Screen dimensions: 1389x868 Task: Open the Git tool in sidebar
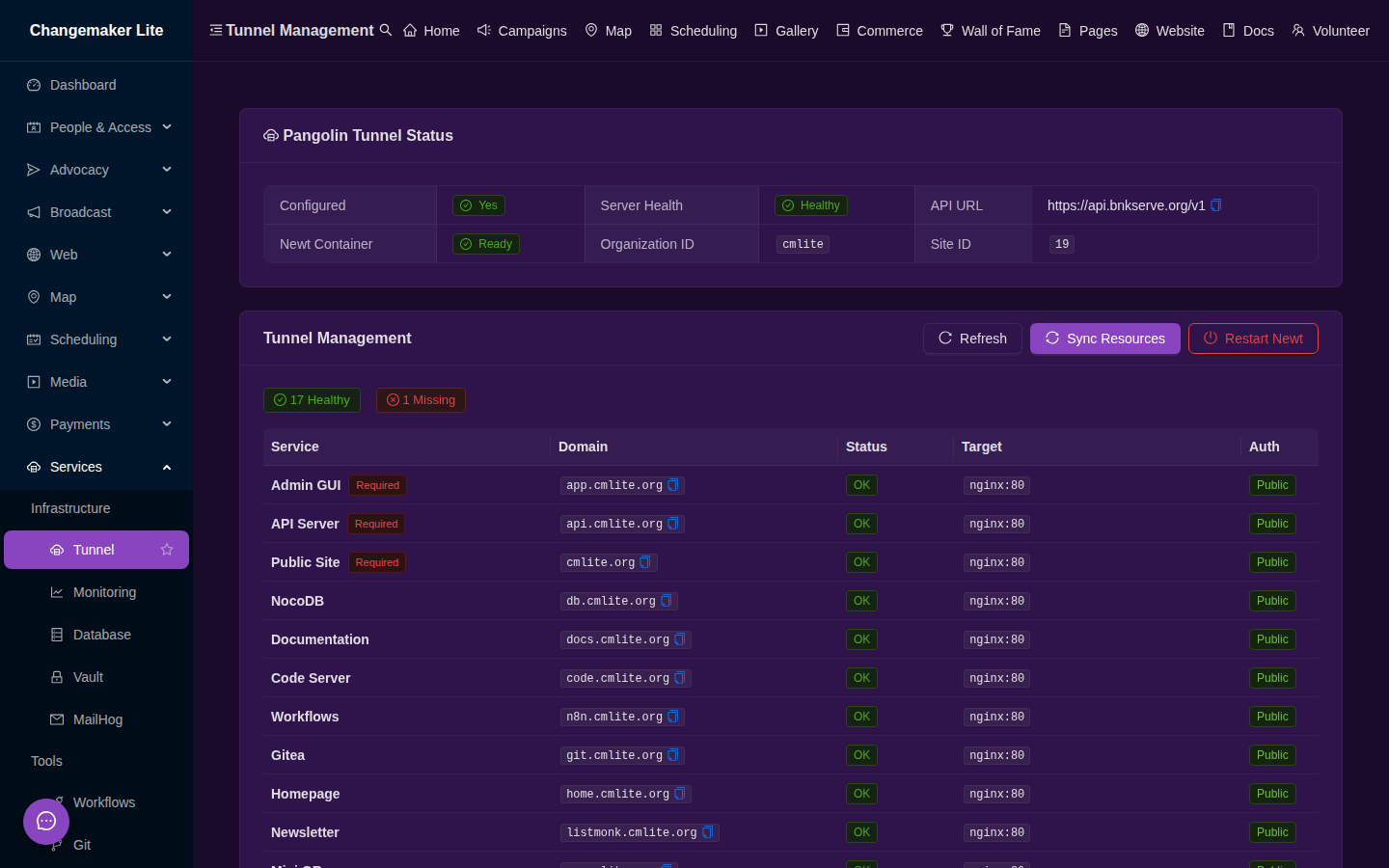click(82, 845)
